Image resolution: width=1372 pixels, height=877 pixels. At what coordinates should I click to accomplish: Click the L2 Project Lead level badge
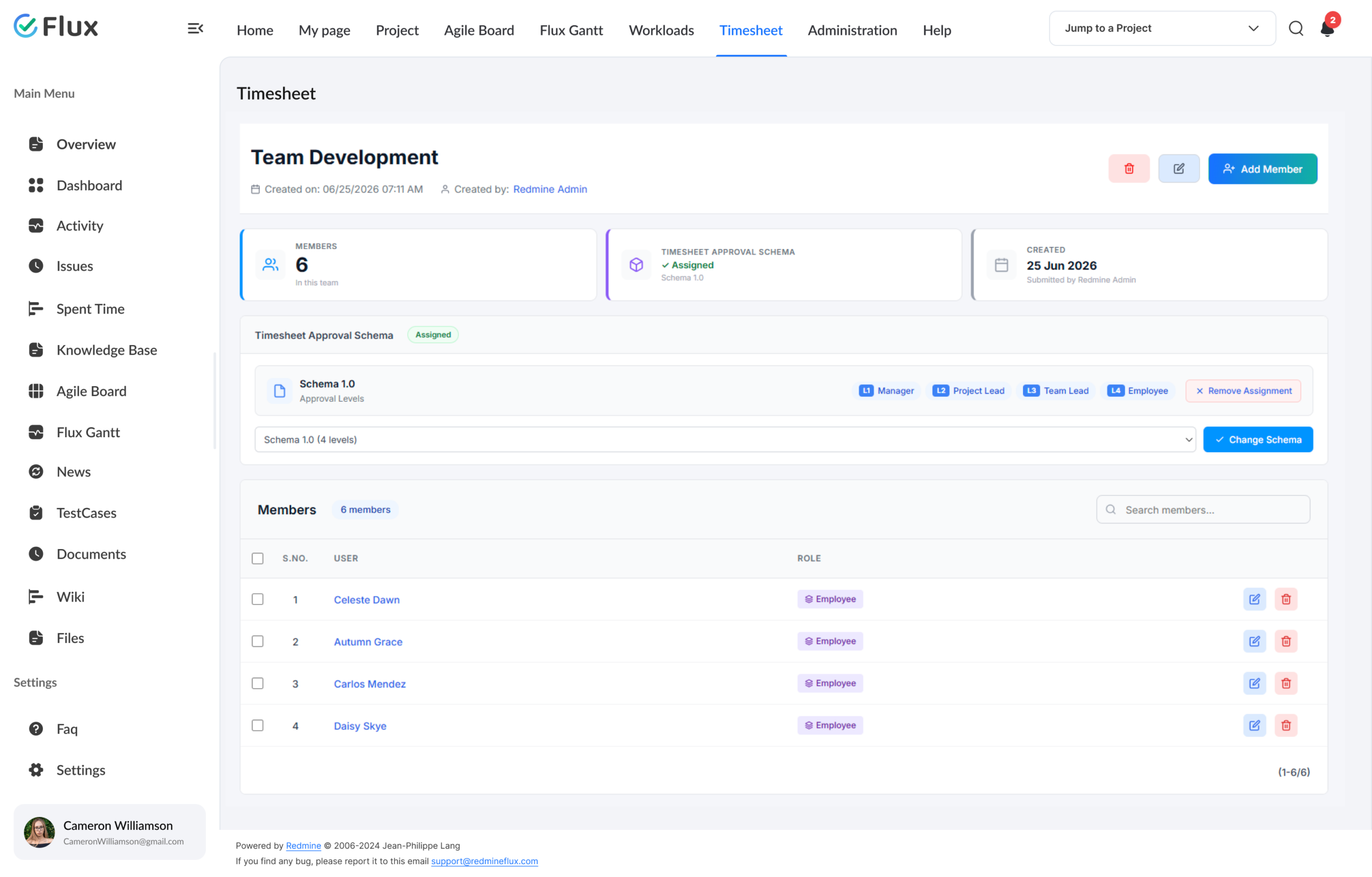(968, 391)
